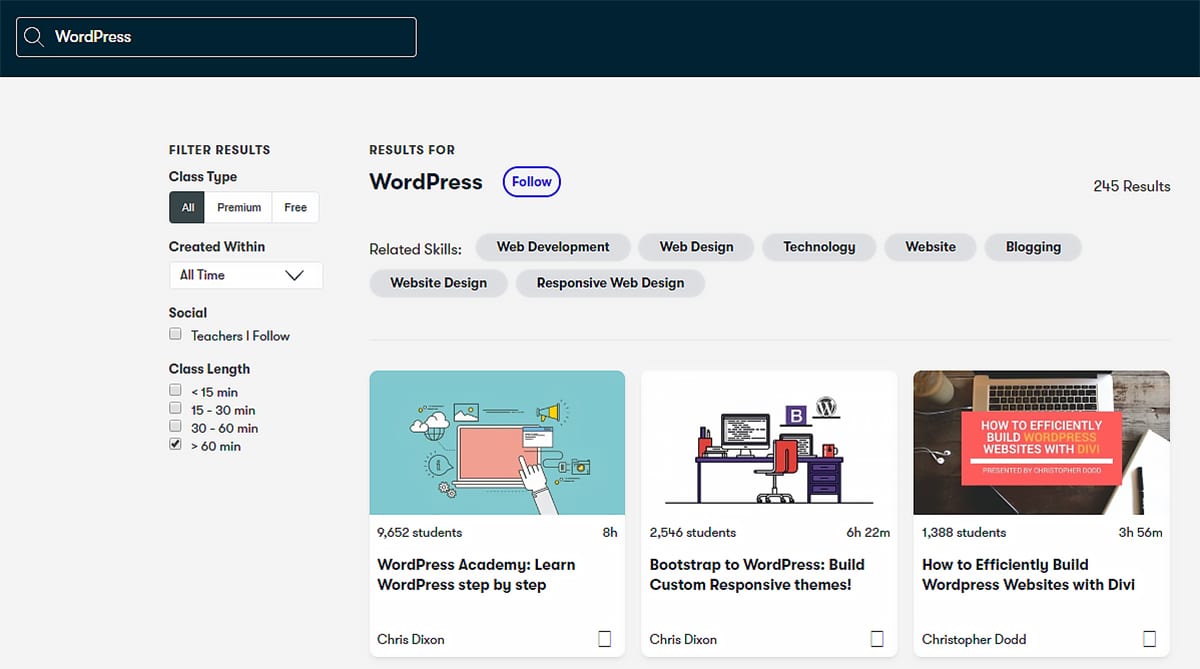Select Technology related skill
The width and height of the screenshot is (1200, 669).
coord(819,247)
